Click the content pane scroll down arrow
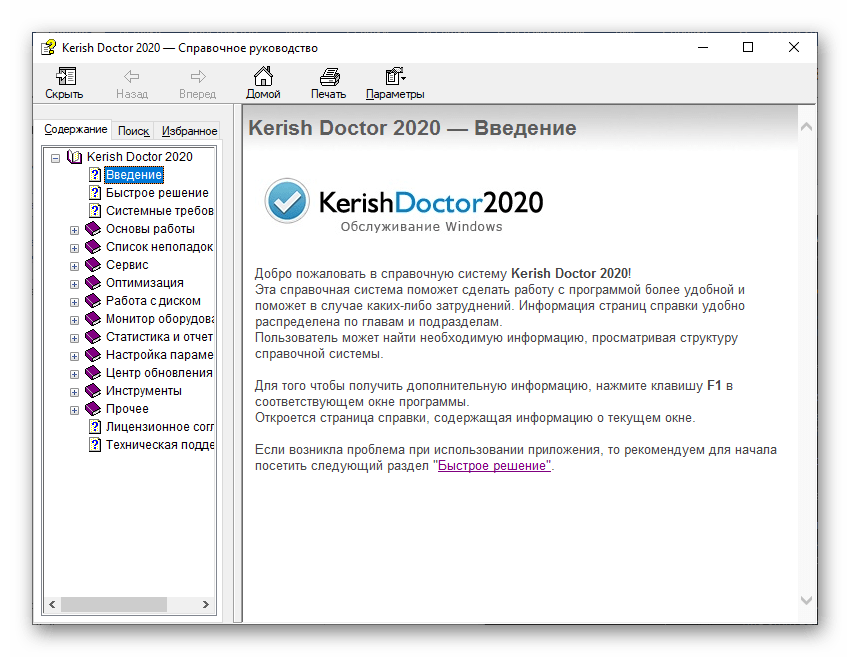The height and width of the screenshot is (657, 850). click(807, 600)
